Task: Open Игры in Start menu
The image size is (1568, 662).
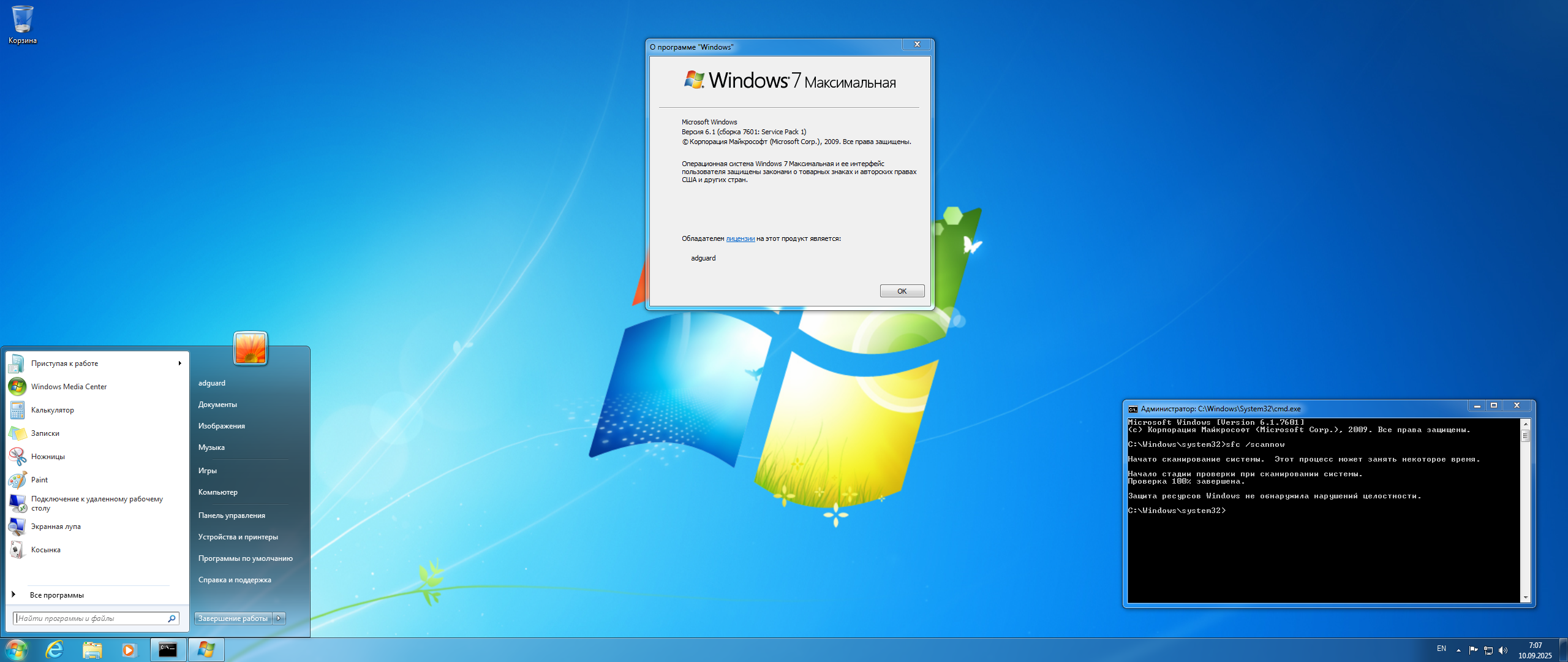Action: pyautogui.click(x=207, y=471)
